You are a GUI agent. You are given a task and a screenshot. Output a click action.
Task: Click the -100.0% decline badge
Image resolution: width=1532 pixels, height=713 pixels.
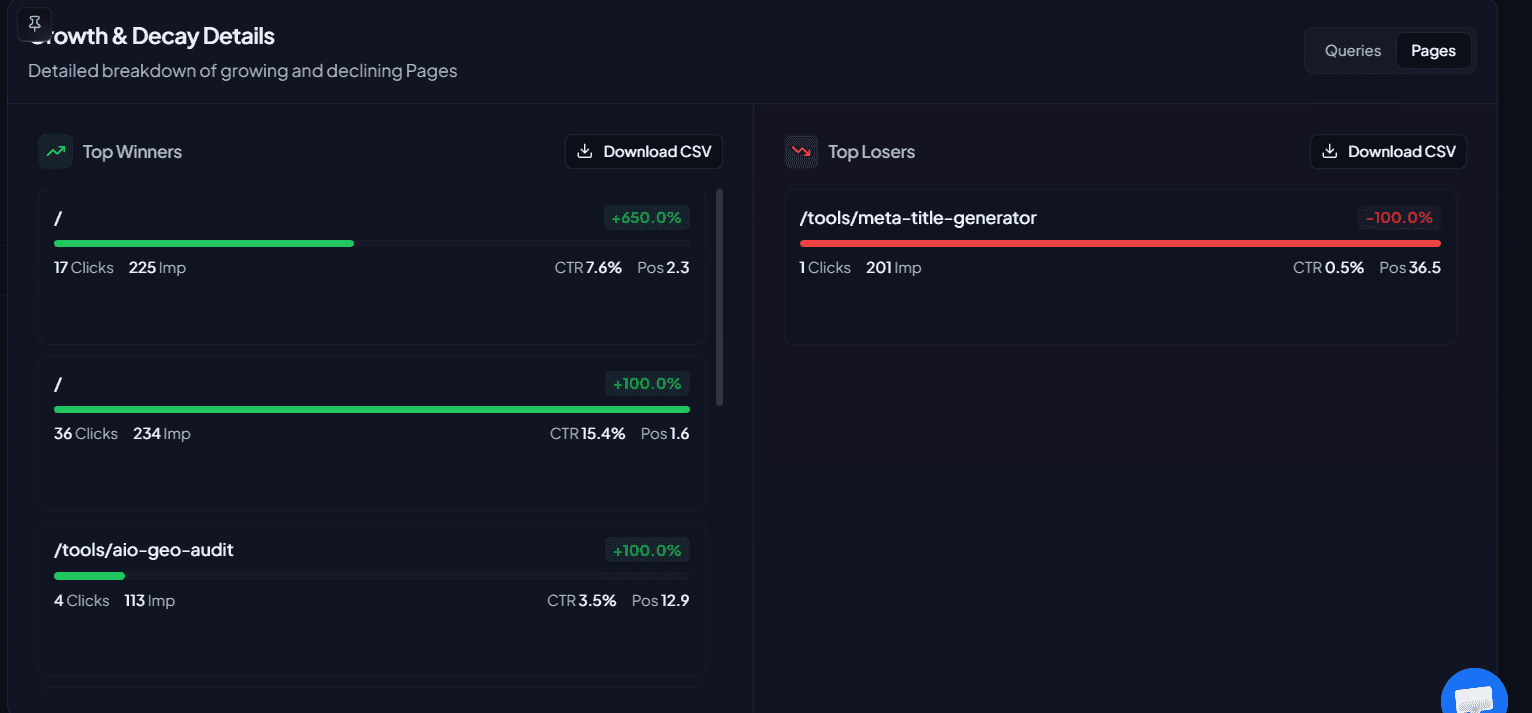click(1399, 218)
